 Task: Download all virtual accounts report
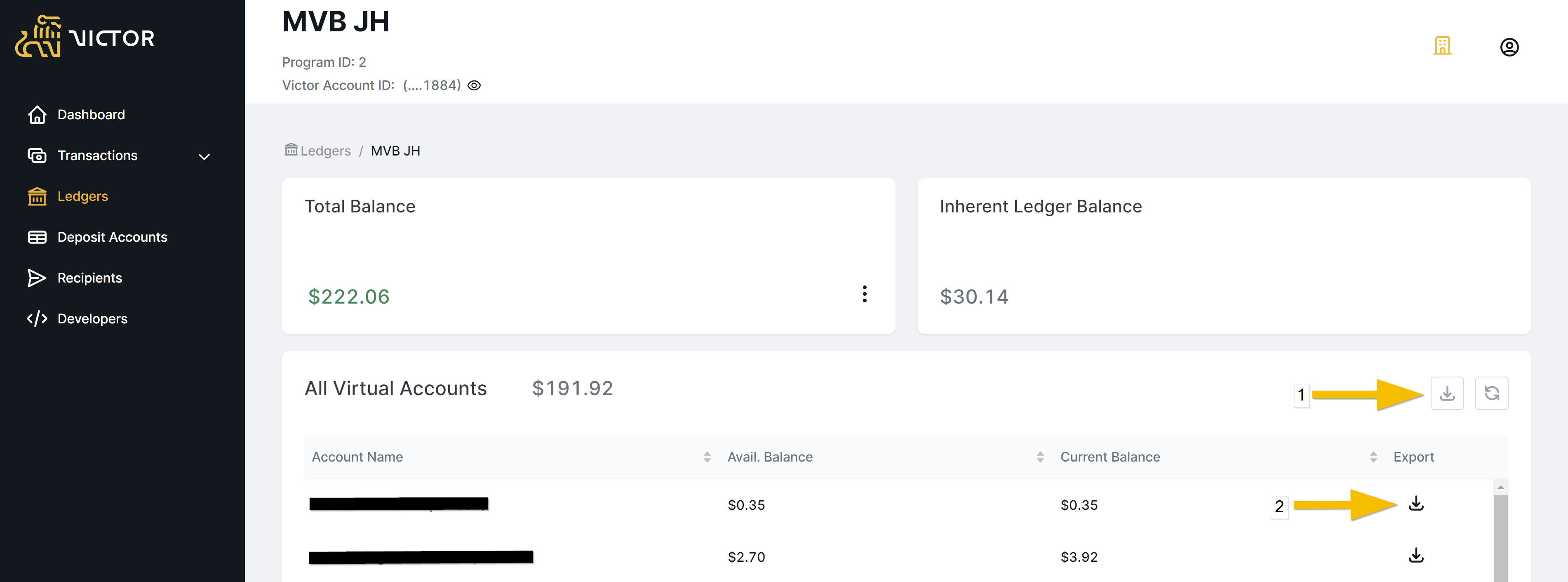pos(1447,393)
